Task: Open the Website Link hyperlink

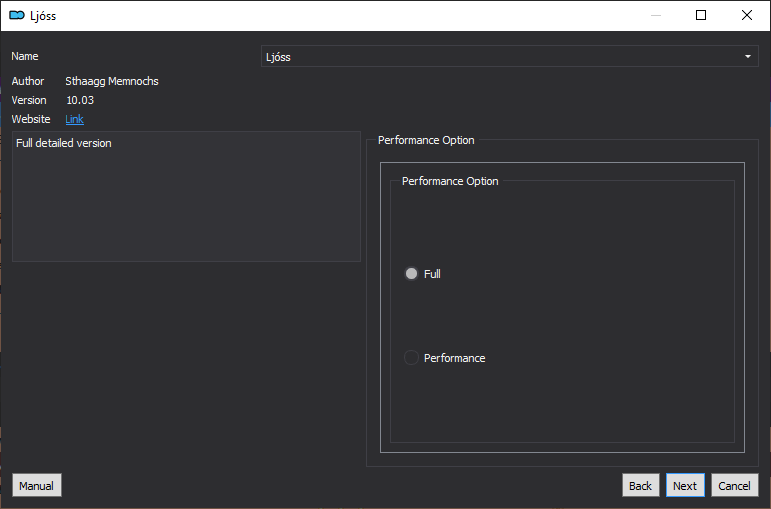Action: pos(74,119)
